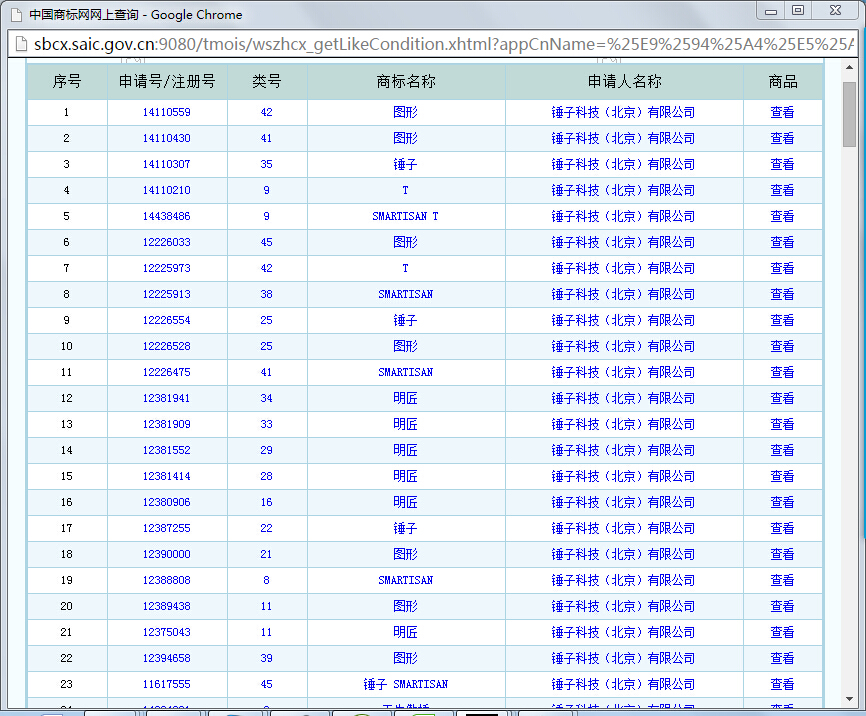Click 查看 link in row 2
The width and height of the screenshot is (866, 716).
(x=782, y=138)
